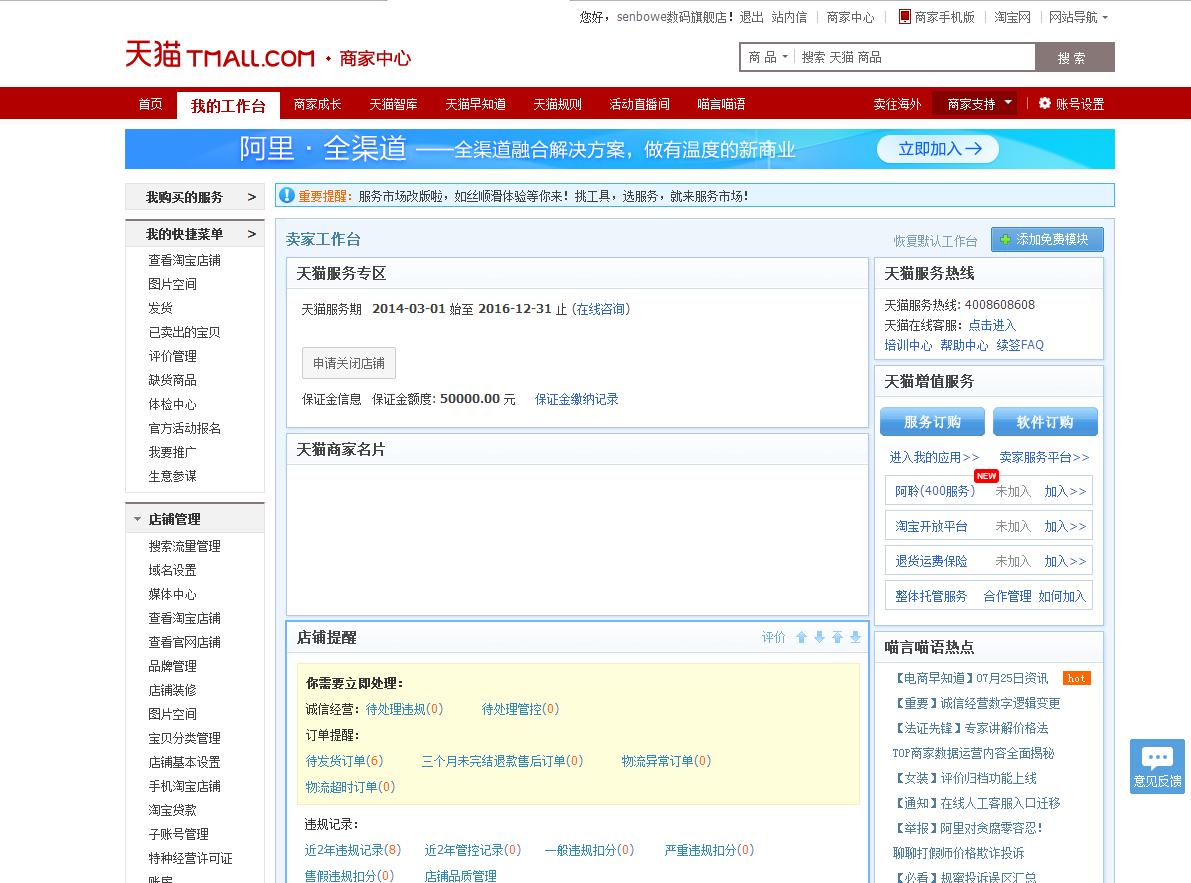Image resolution: width=1191 pixels, height=883 pixels.
Task: Open the 续签FAQ link
Action: [x=1020, y=345]
